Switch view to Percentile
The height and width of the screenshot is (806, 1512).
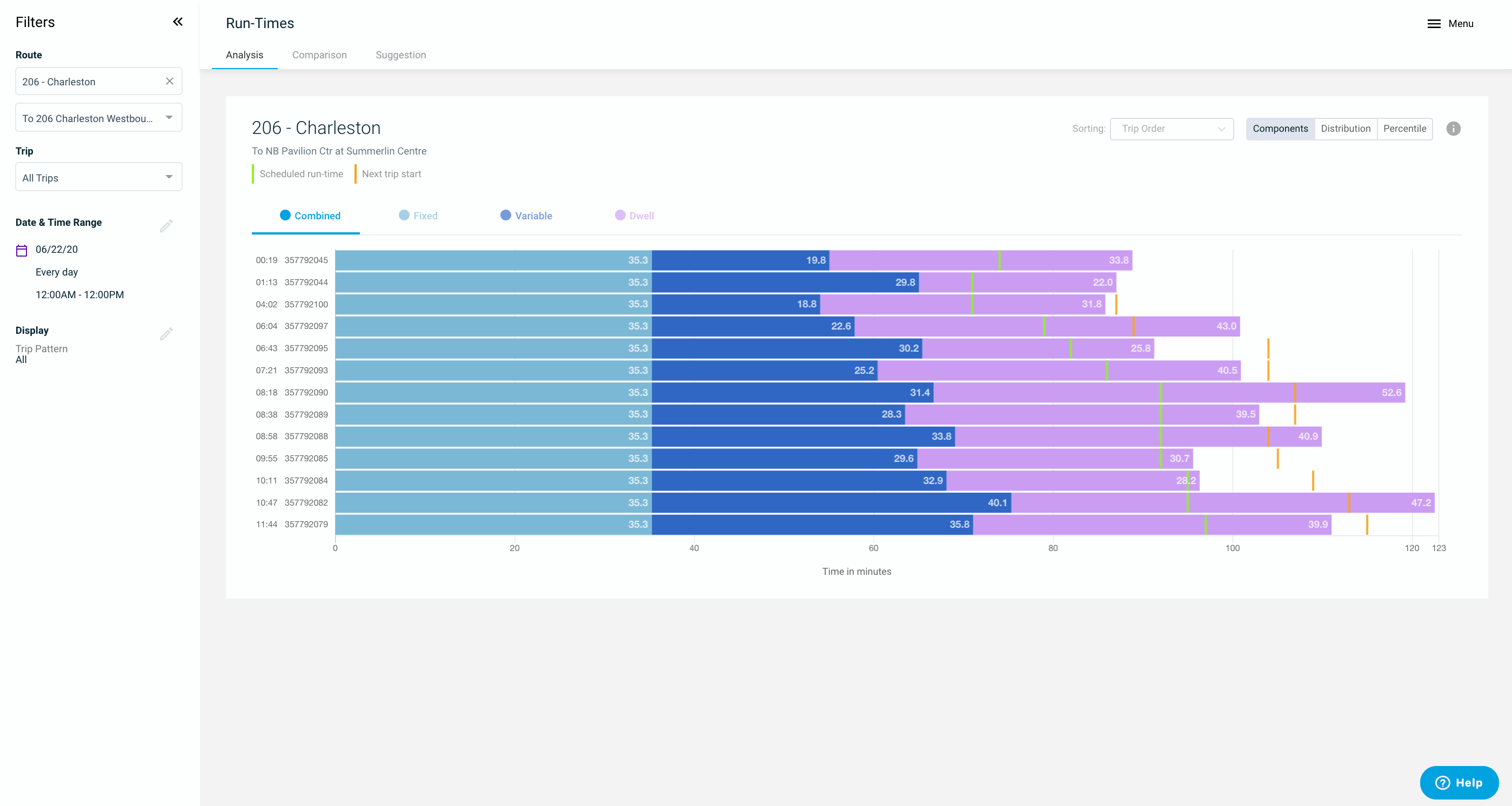1404,129
